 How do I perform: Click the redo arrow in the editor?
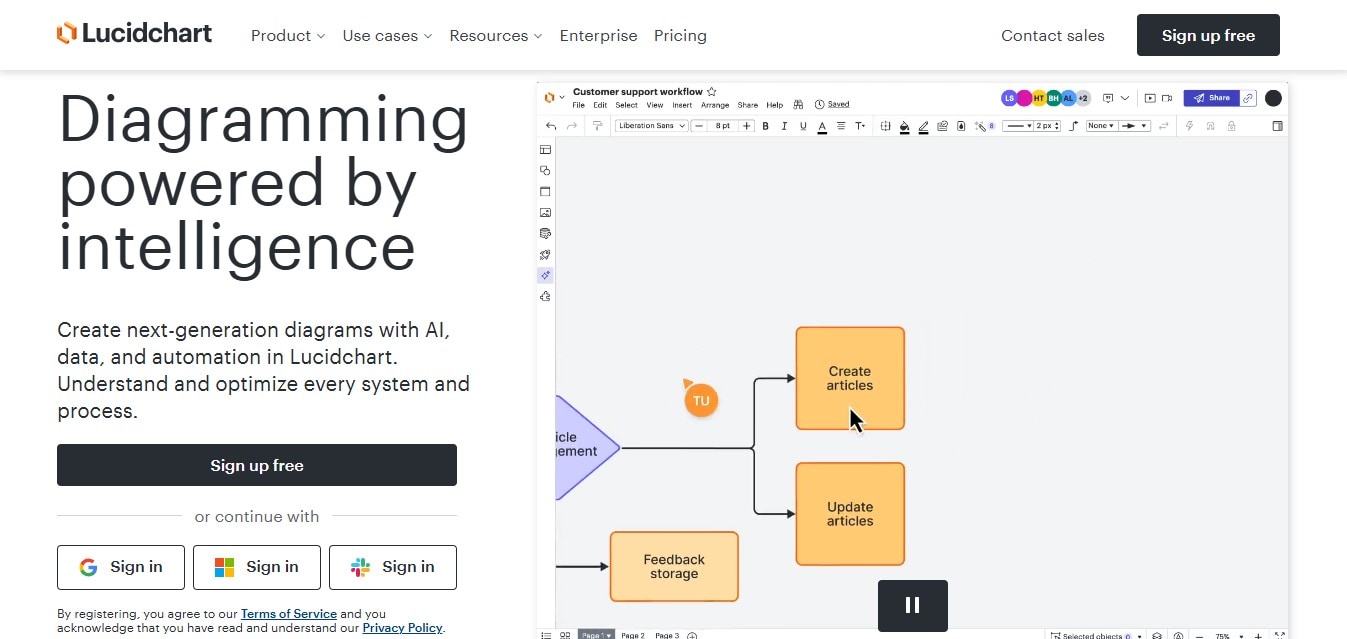click(x=572, y=126)
